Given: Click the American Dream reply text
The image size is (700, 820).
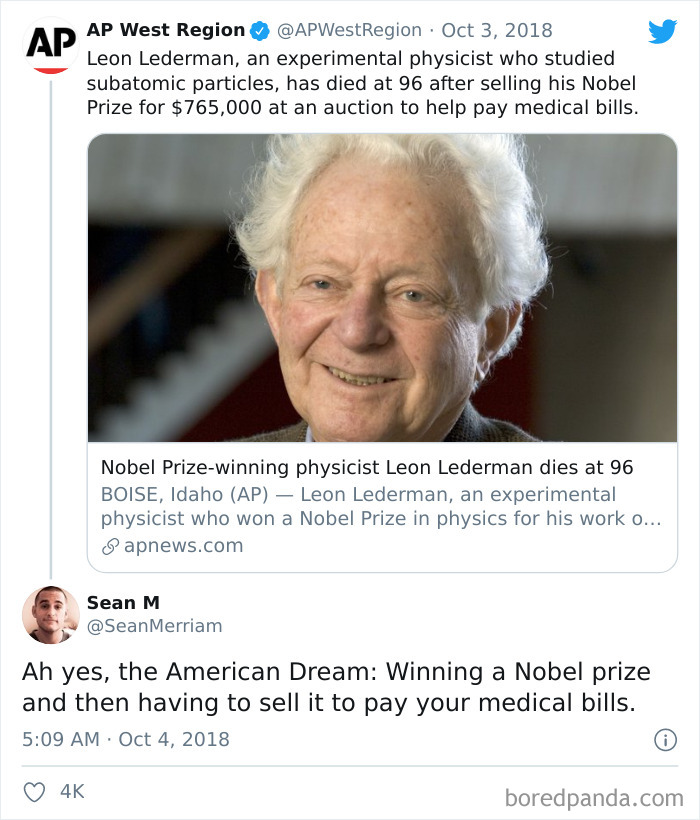Looking at the screenshot, I should point(336,687).
